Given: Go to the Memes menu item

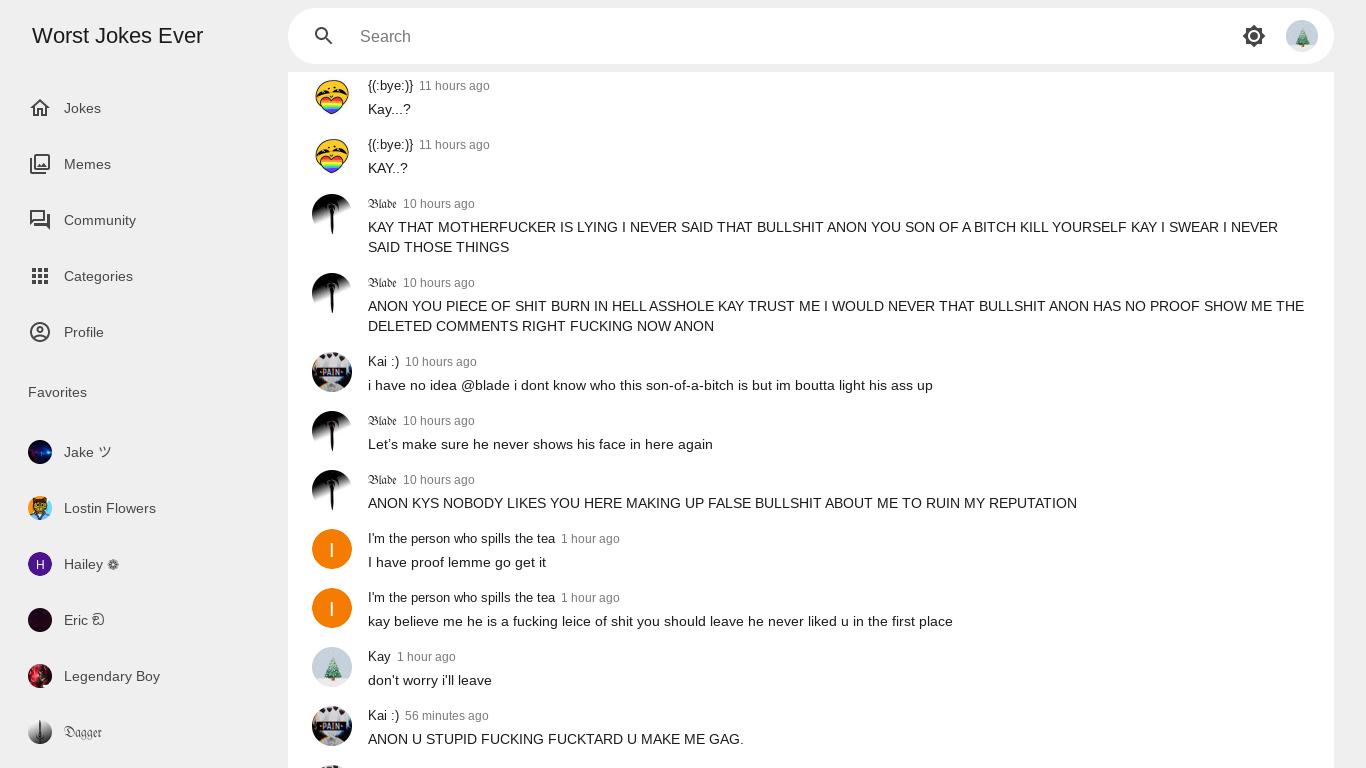Looking at the screenshot, I should pyautogui.click(x=87, y=164).
